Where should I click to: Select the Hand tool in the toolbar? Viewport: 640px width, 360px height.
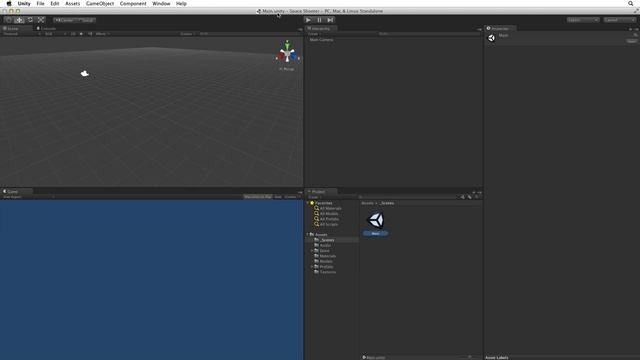[x=9, y=20]
